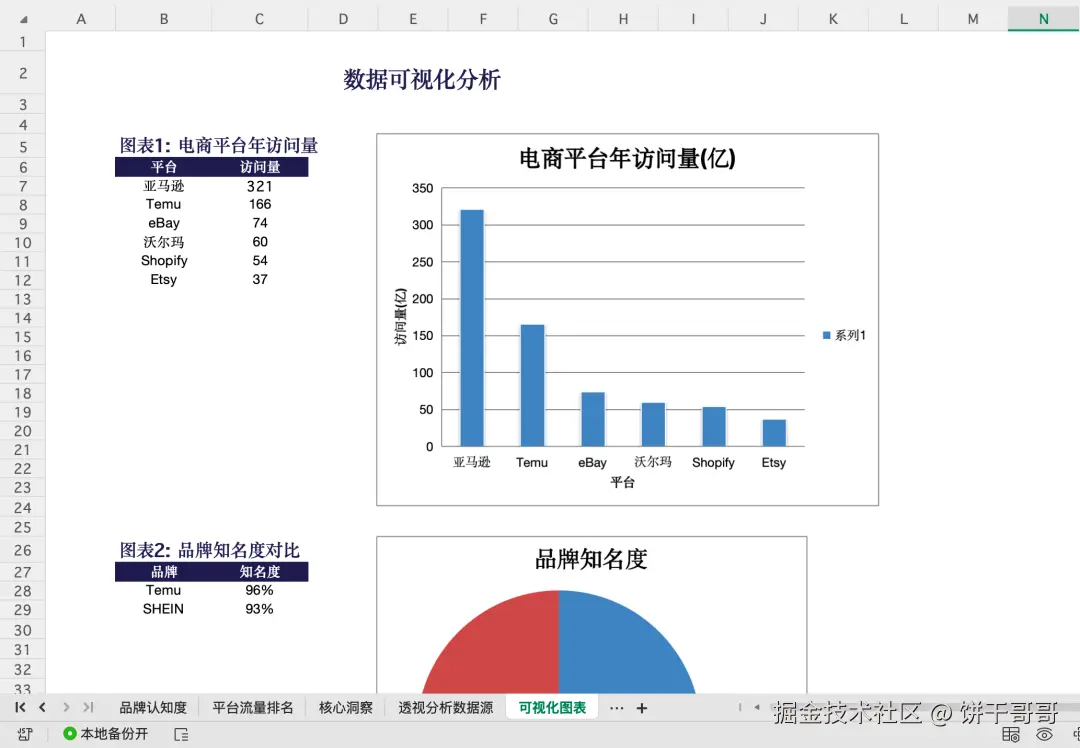Select the 数据可视化分析 title cell

pyautogui.click(x=422, y=79)
